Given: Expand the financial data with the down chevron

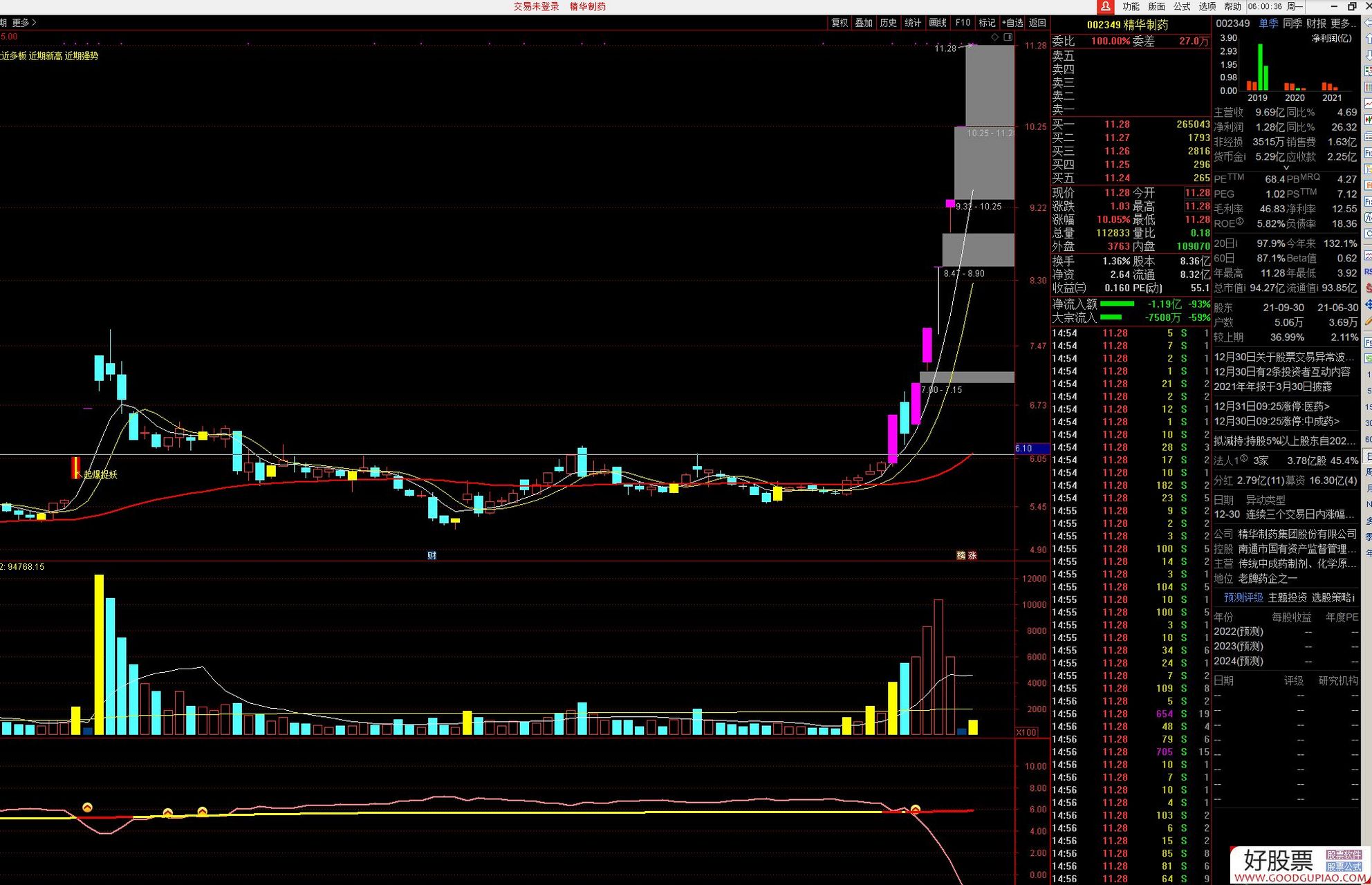Looking at the screenshot, I should [x=1286, y=168].
